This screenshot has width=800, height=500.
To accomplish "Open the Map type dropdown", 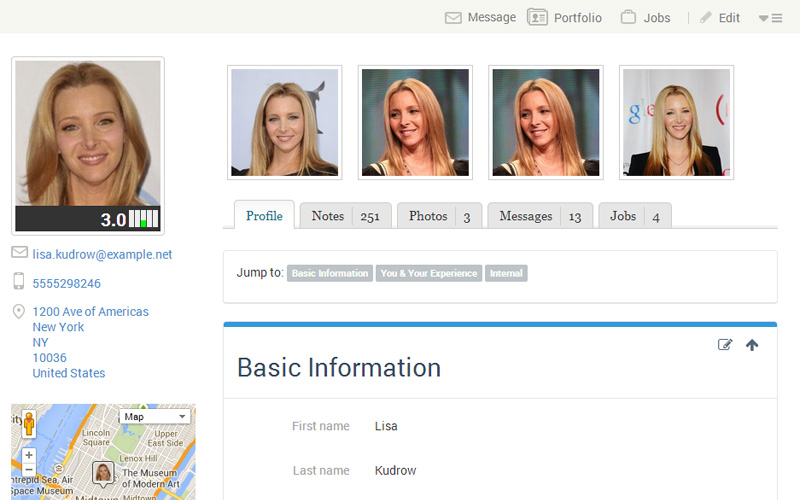I will click(x=155, y=417).
